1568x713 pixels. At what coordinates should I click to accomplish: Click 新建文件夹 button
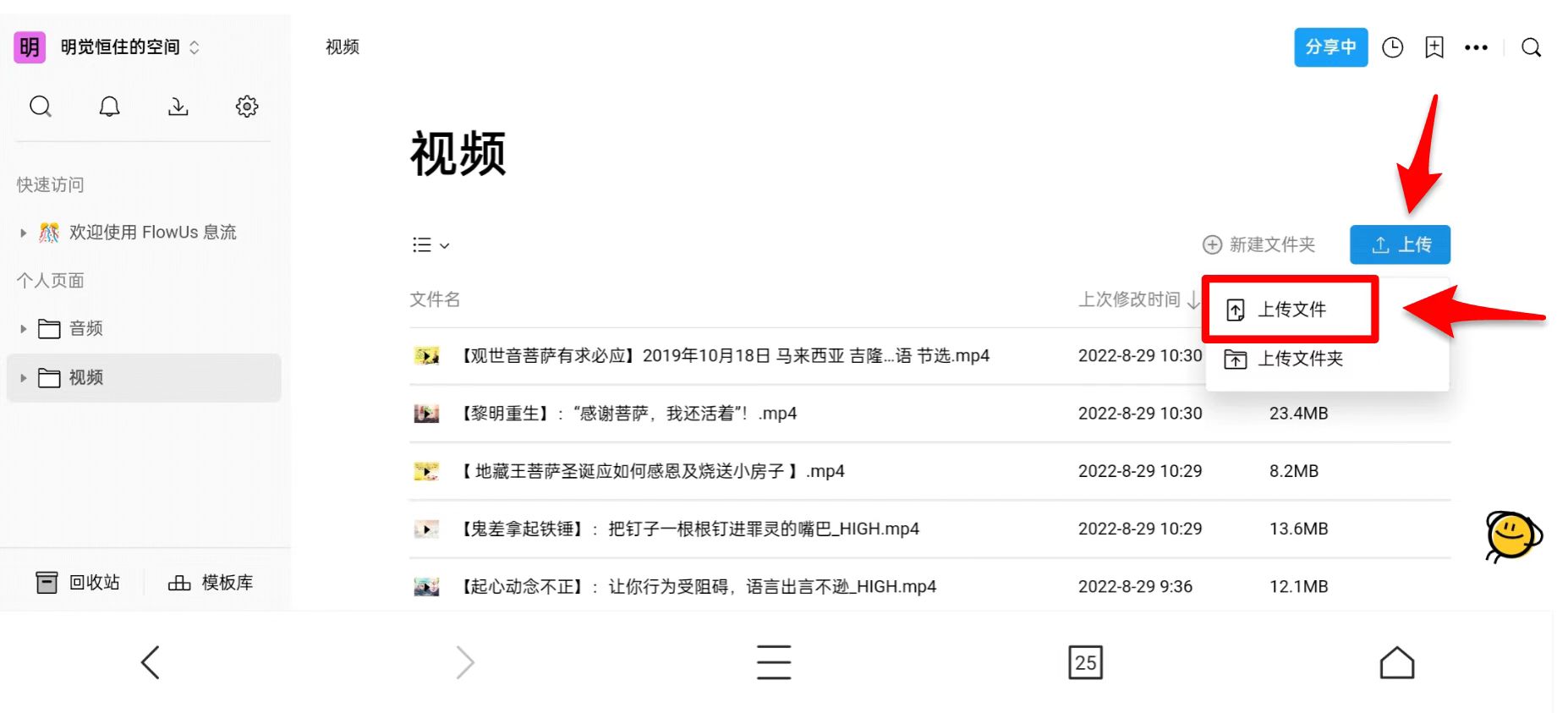(1258, 244)
